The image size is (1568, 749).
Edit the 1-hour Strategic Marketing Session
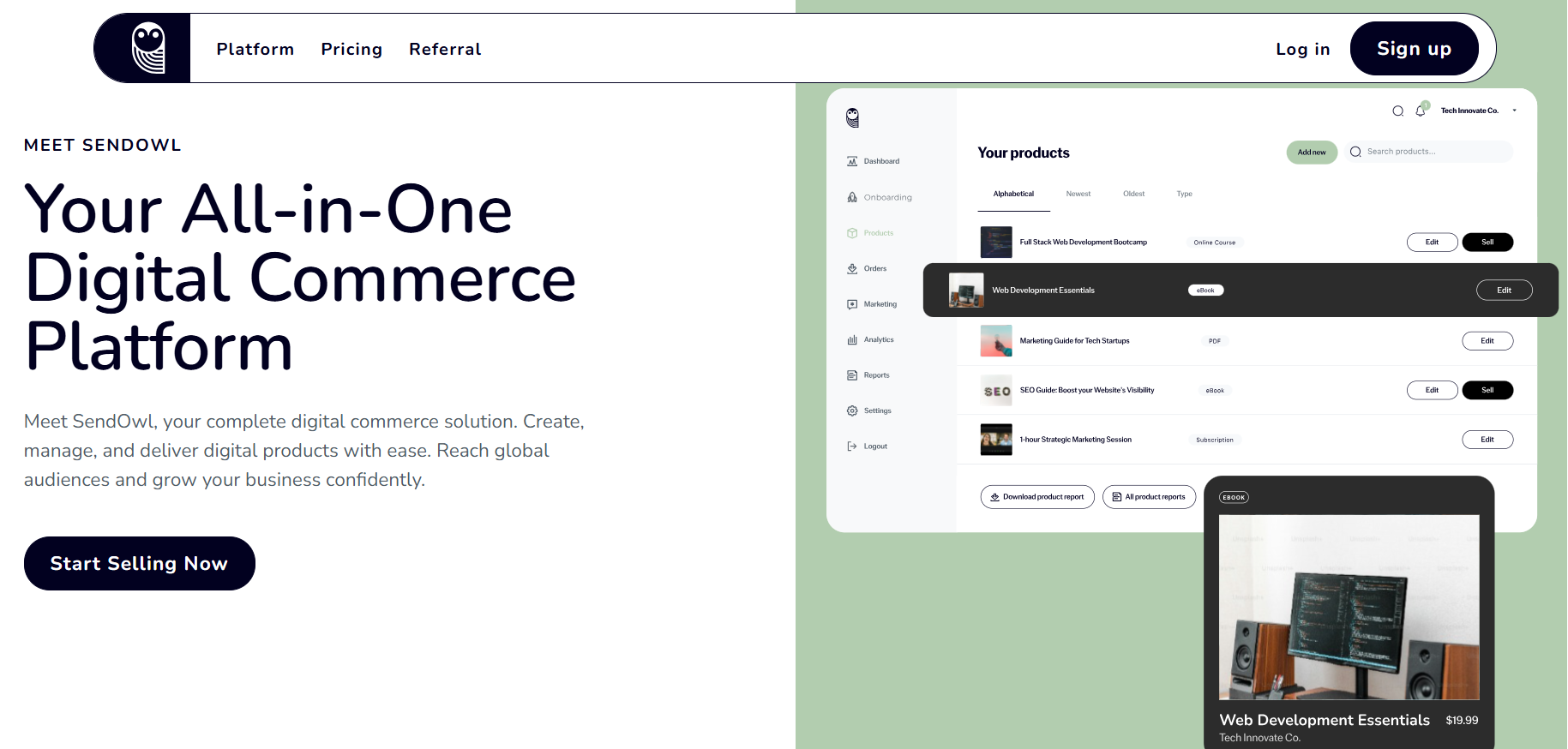pos(1487,440)
